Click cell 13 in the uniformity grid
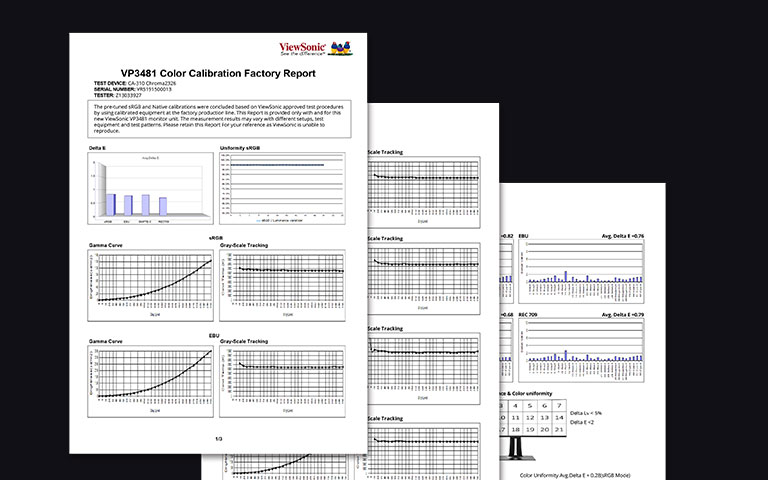 click(545, 418)
